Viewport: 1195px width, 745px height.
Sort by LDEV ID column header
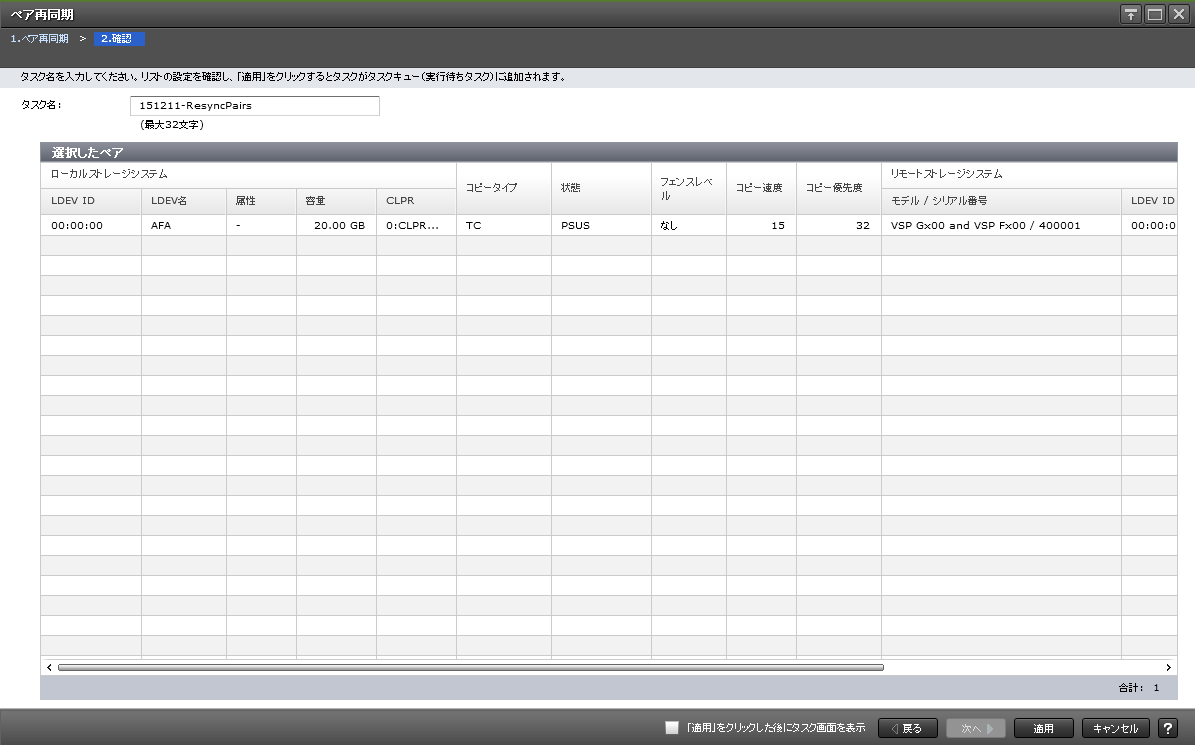point(90,201)
